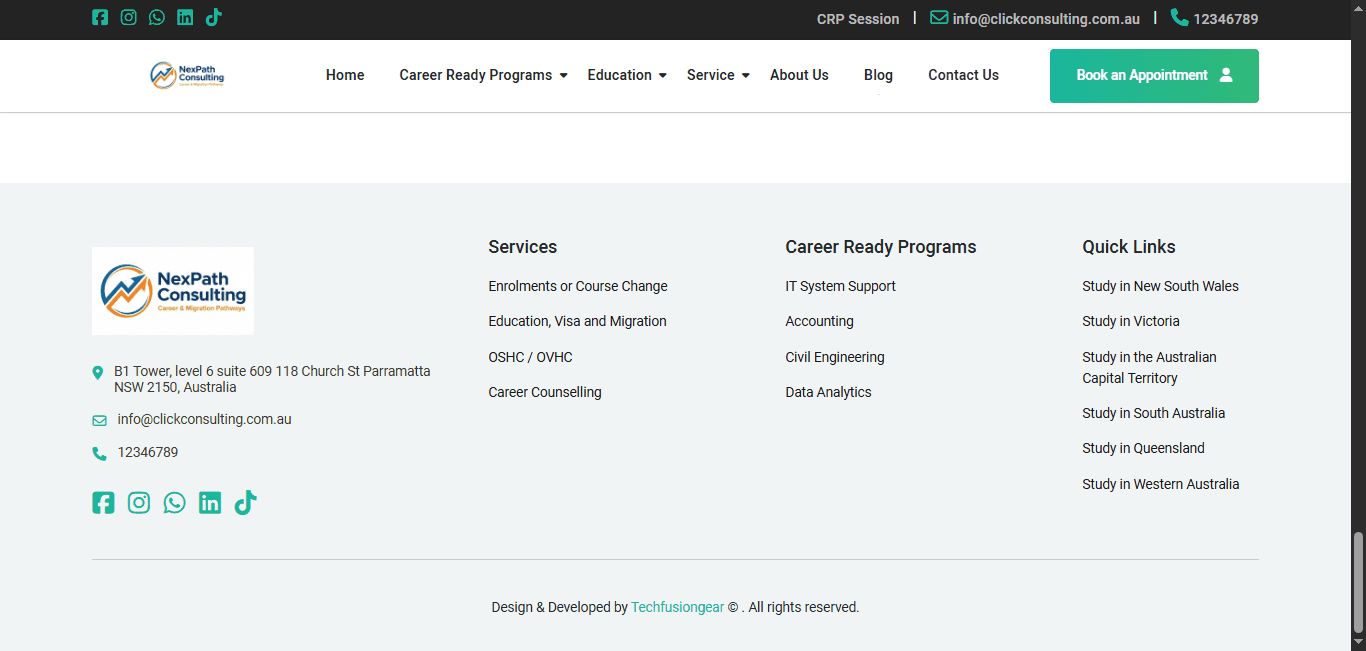The image size is (1366, 651).
Task: Click the Instagram icon in top bar
Action: tap(128, 17)
